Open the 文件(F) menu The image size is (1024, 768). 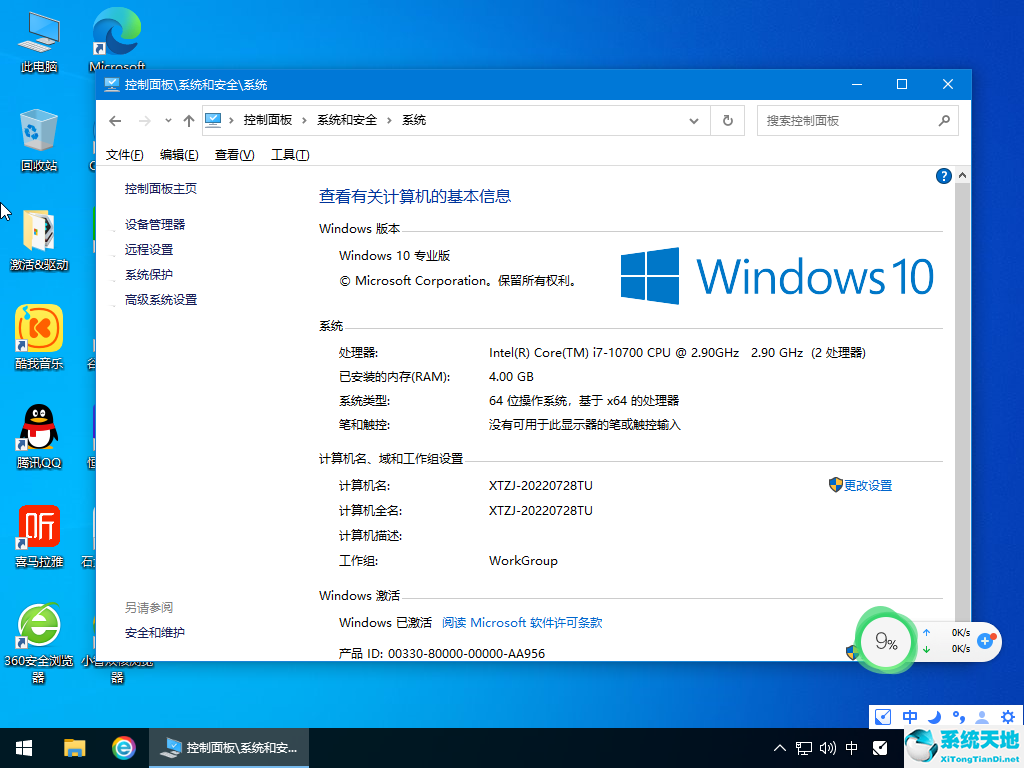click(125, 155)
